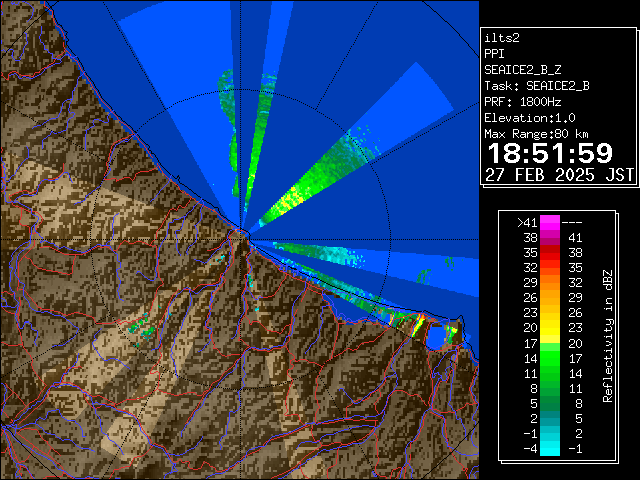Pick the cyan swatch beside "-4"
This screenshot has height=480, width=640.
[x=550, y=449]
